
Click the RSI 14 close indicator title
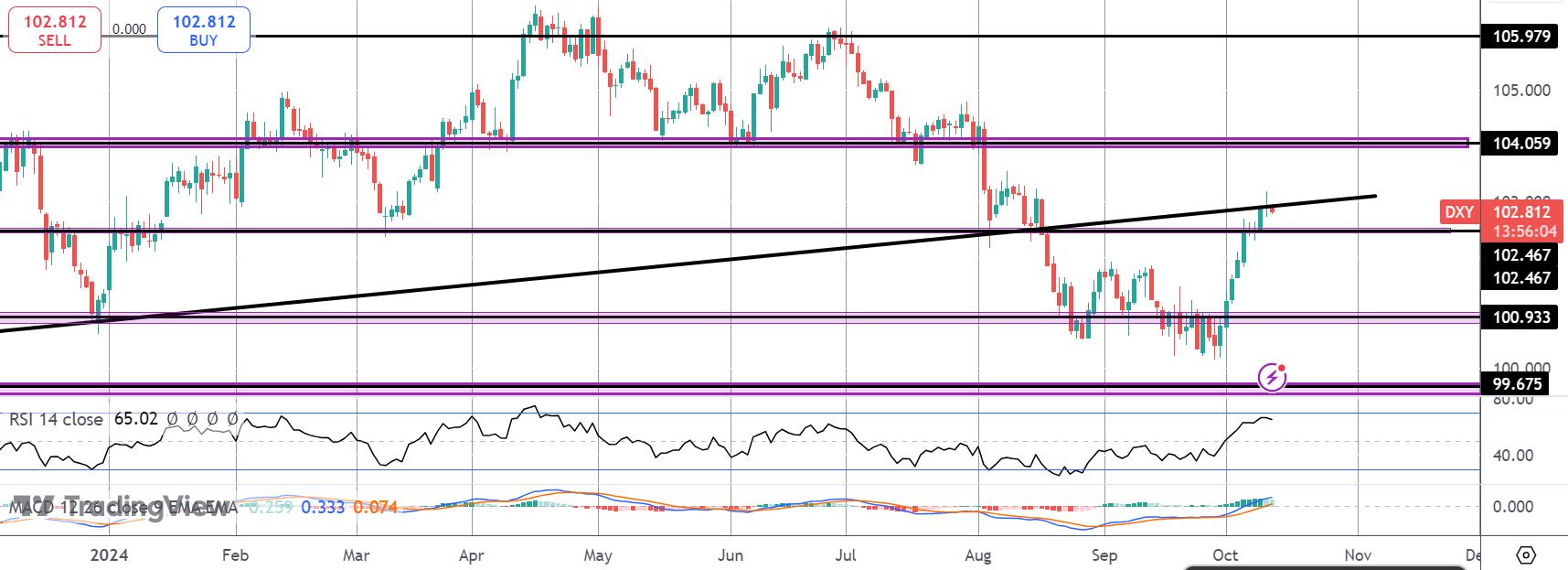[56, 419]
